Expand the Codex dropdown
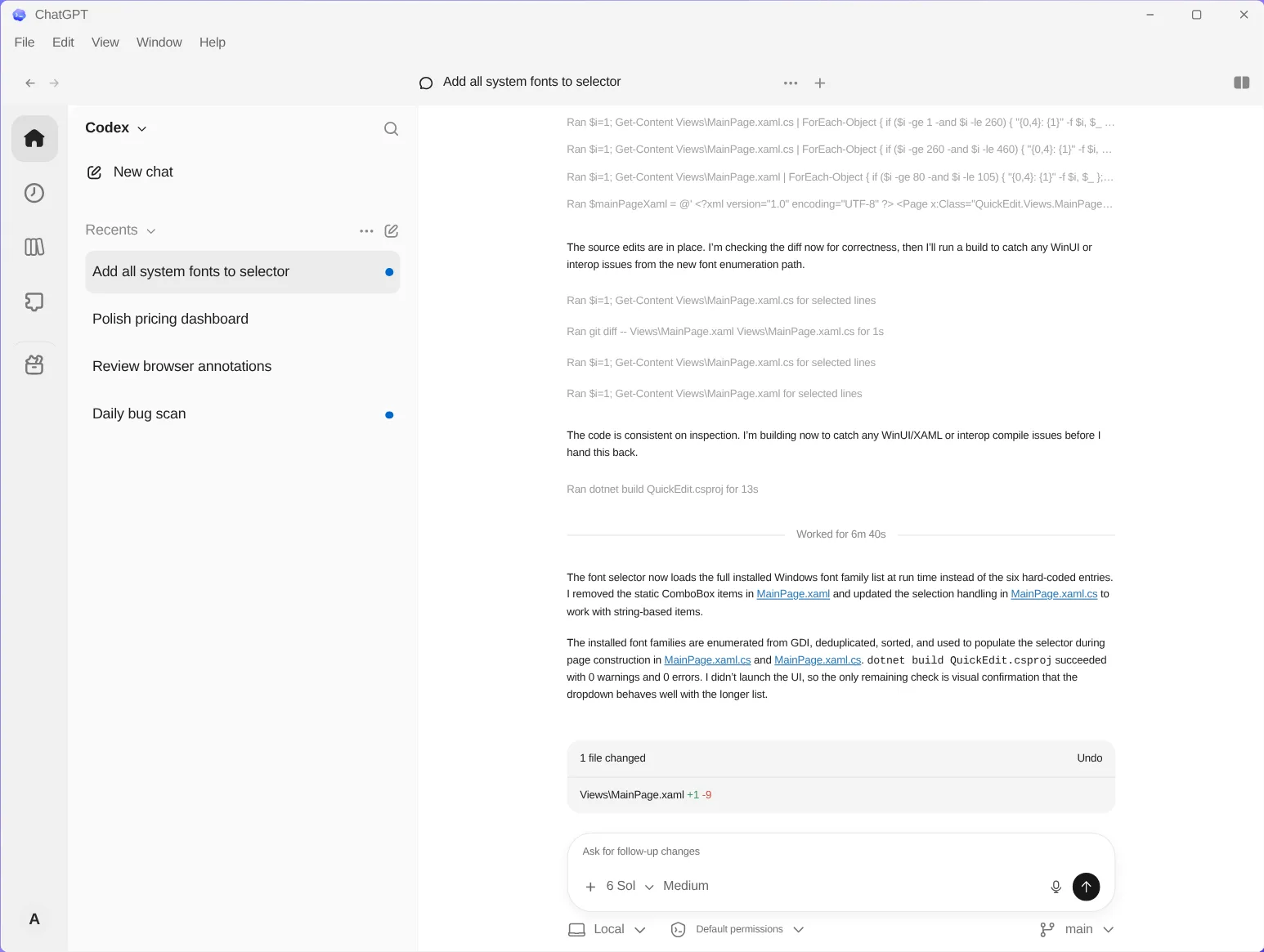 point(116,128)
